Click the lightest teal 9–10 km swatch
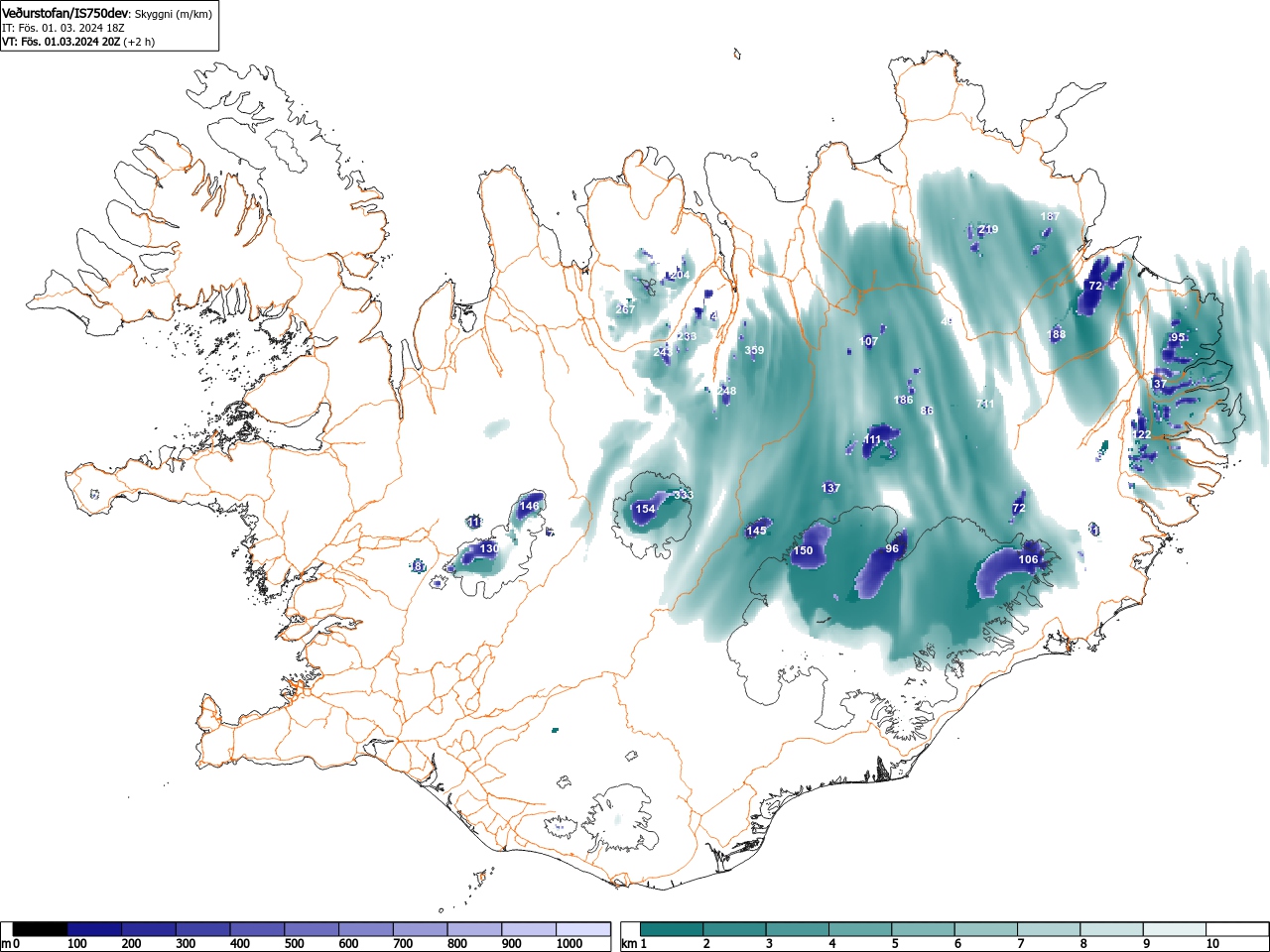This screenshot has width=1270, height=952. (x=1177, y=929)
